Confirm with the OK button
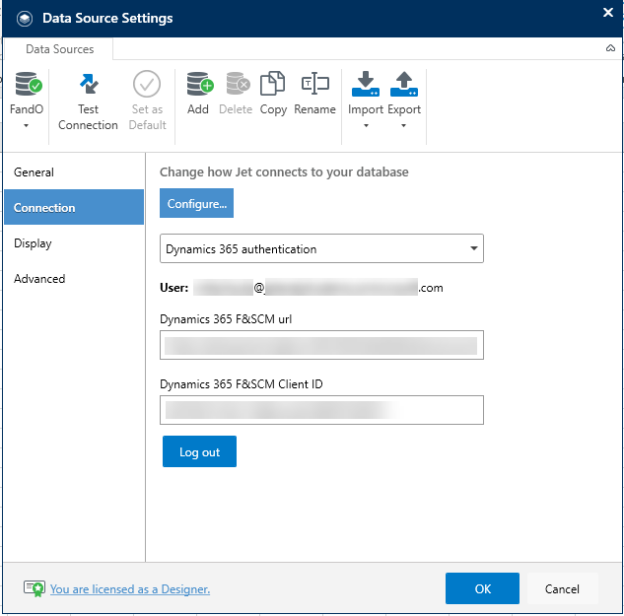The height and width of the screenshot is (616, 624). click(482, 589)
